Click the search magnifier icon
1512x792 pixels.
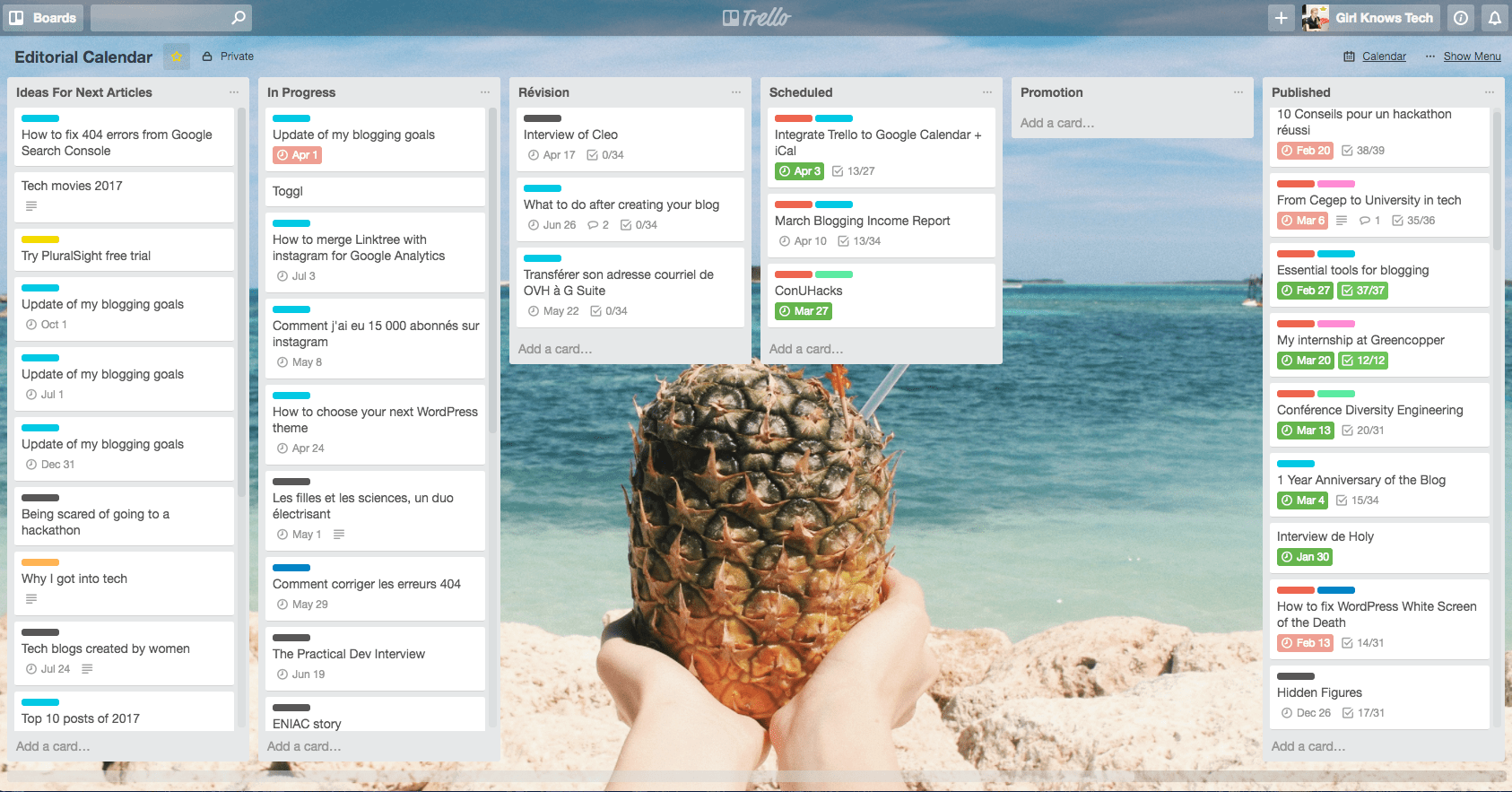click(238, 18)
